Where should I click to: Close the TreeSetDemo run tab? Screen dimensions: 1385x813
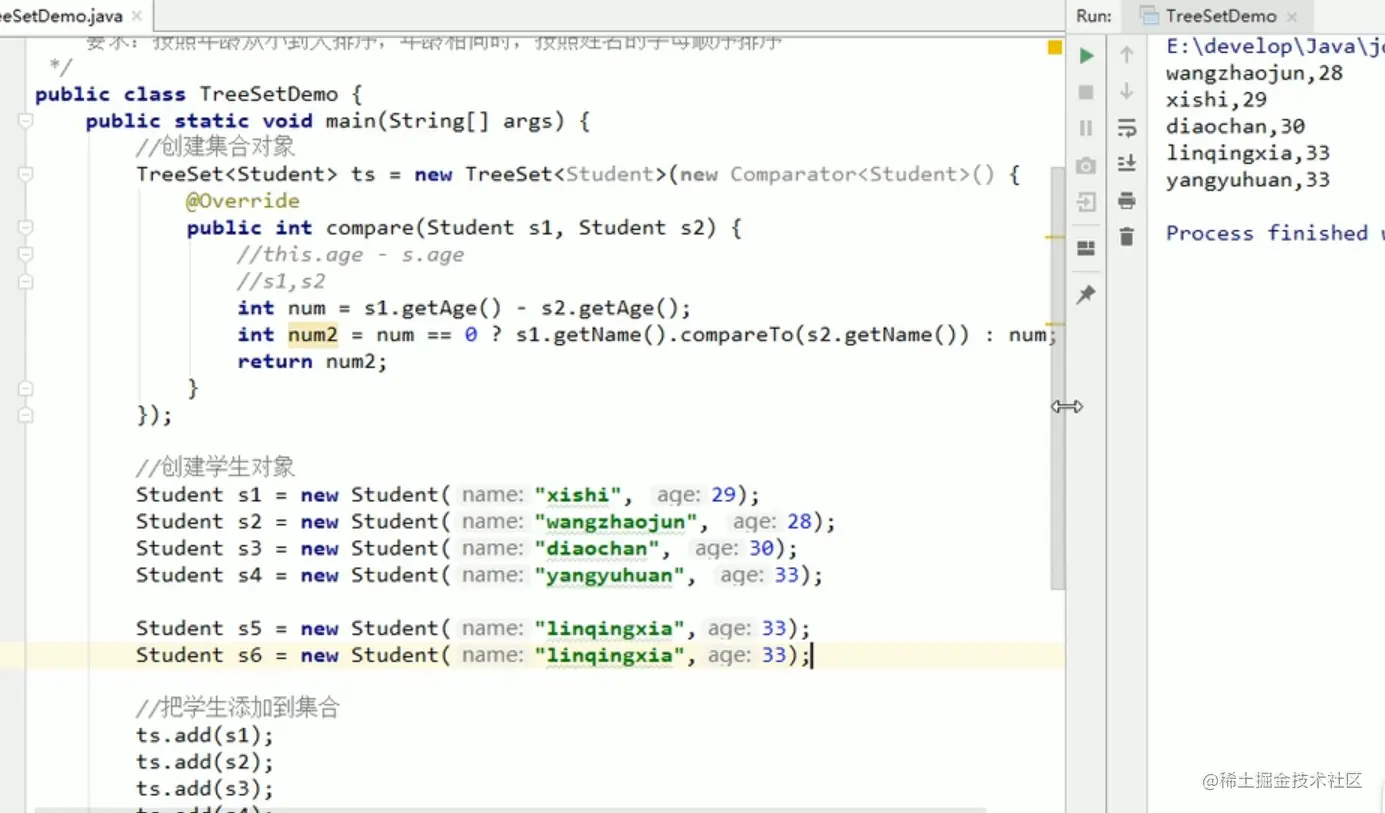coord(1292,16)
